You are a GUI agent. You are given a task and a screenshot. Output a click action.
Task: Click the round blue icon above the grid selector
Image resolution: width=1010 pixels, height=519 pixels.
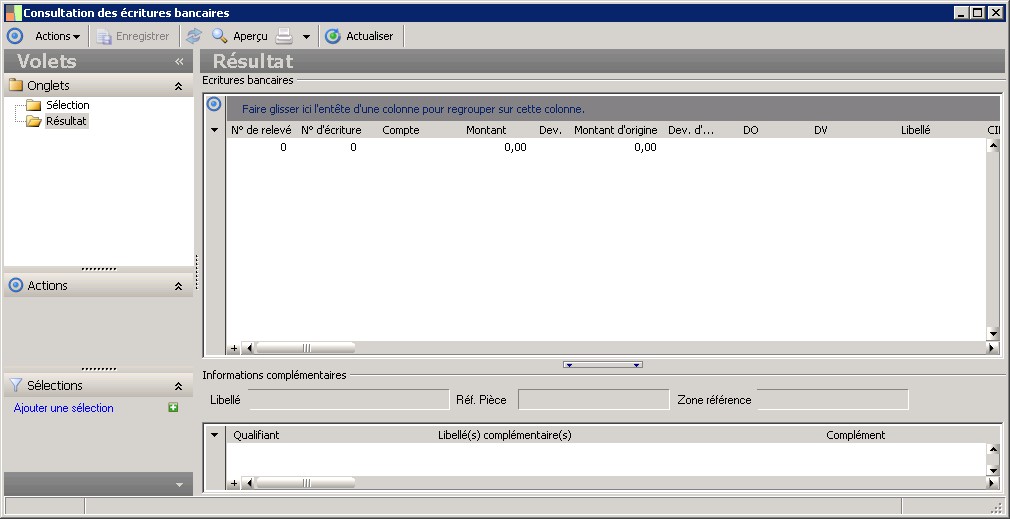[213, 104]
